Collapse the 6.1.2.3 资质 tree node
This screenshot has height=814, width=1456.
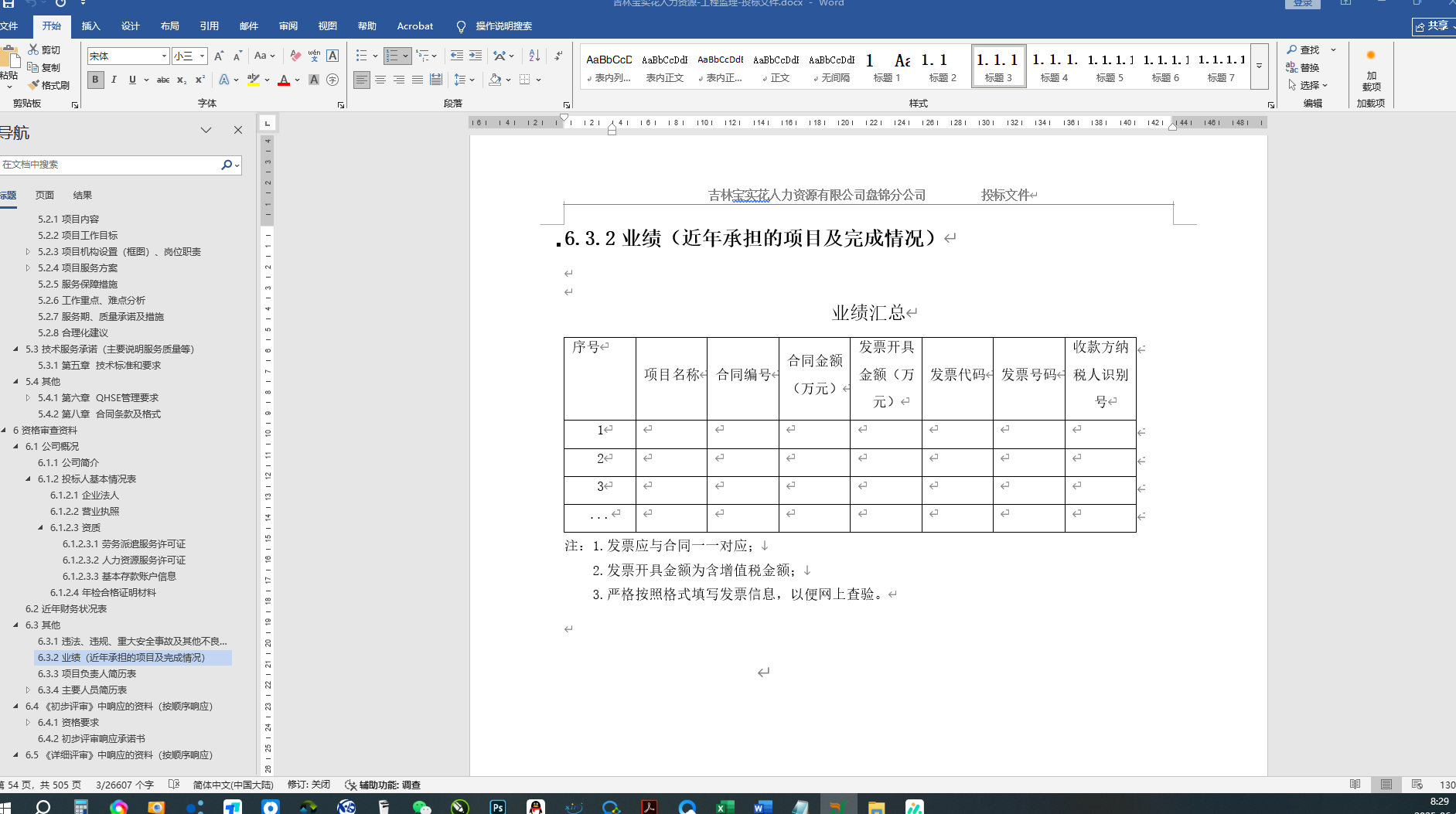40,527
